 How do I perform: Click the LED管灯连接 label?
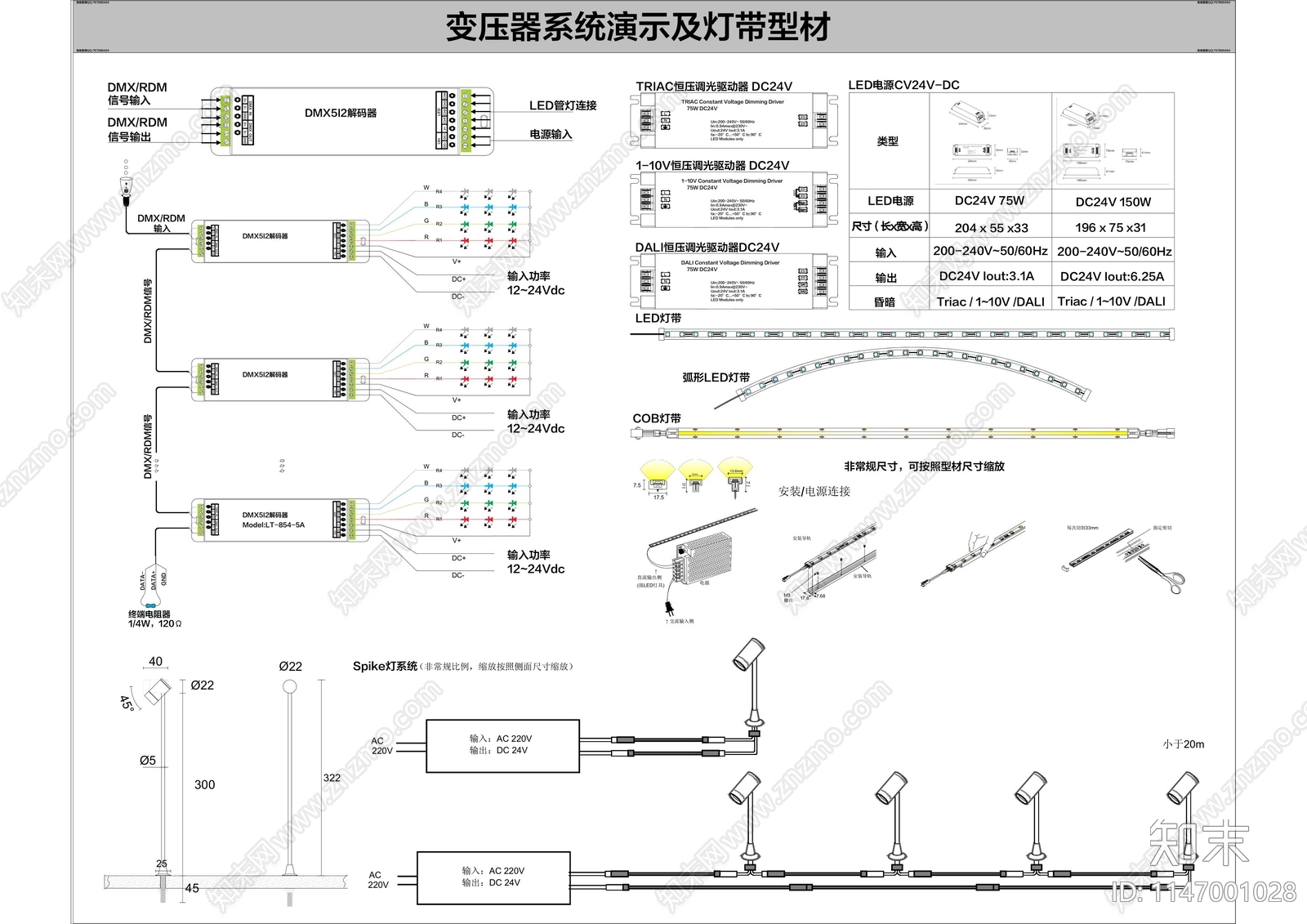pyautogui.click(x=563, y=105)
